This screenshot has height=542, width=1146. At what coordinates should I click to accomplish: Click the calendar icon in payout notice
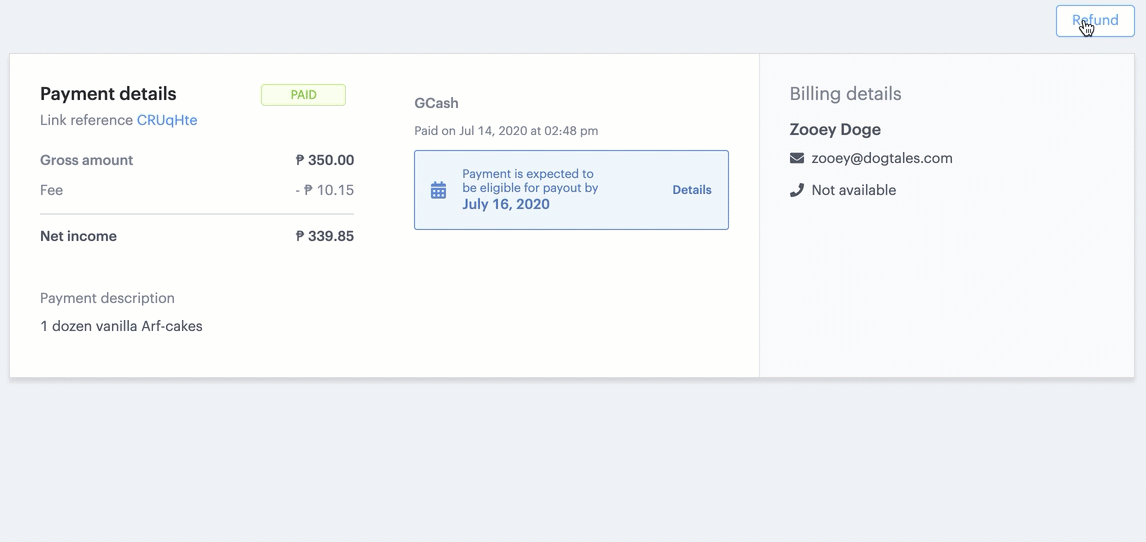pyautogui.click(x=439, y=190)
